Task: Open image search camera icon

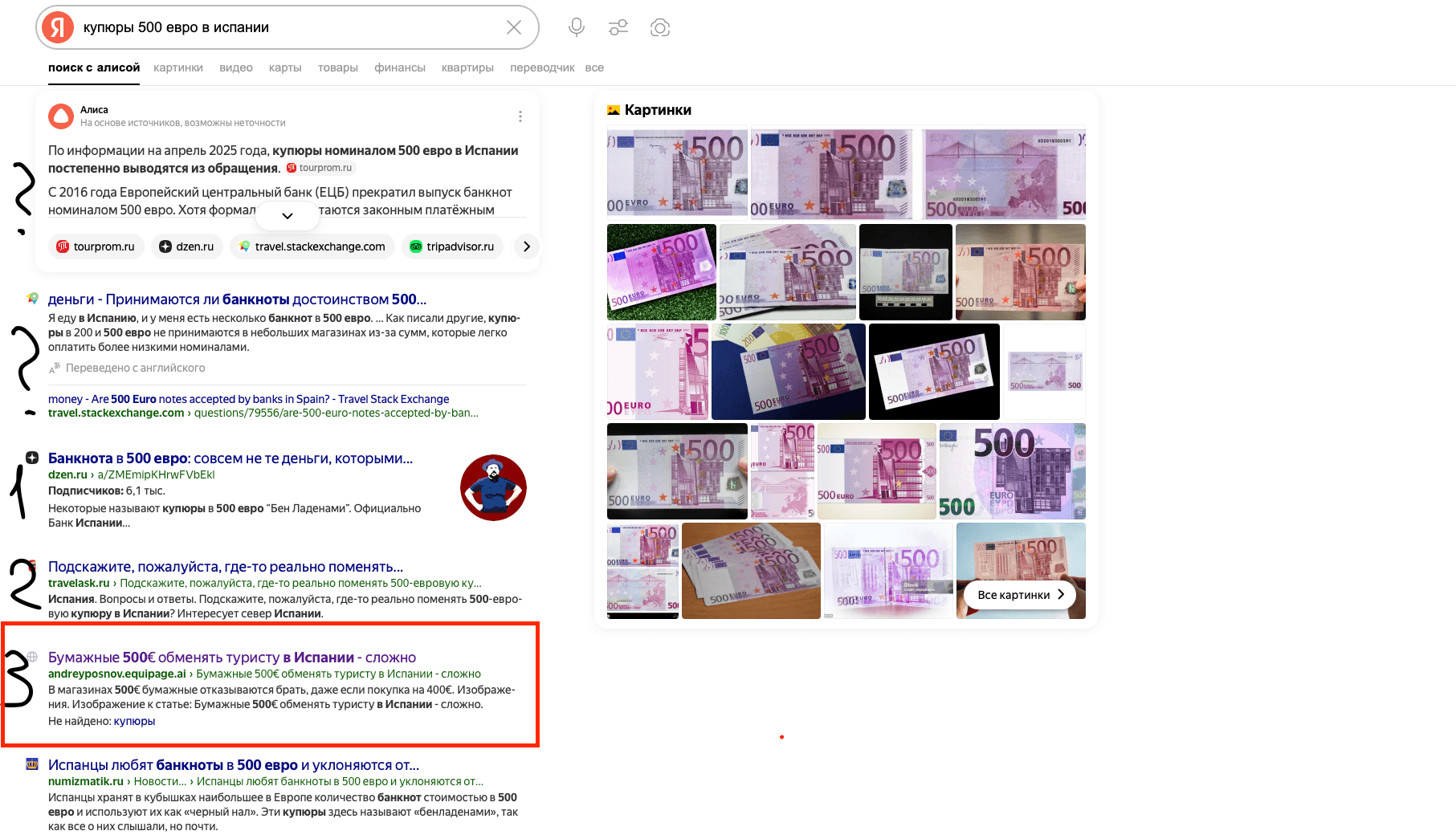Action: tap(660, 27)
